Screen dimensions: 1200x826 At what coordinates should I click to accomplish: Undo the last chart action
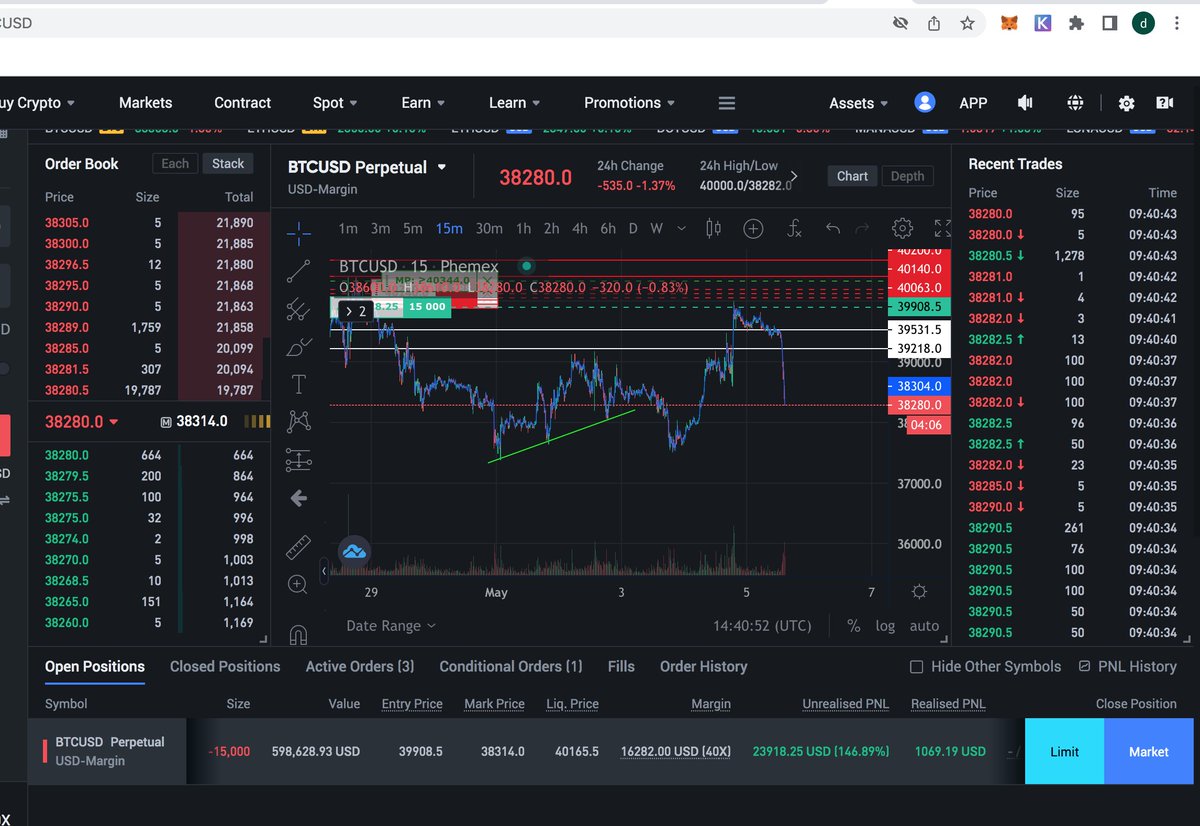[x=833, y=229]
